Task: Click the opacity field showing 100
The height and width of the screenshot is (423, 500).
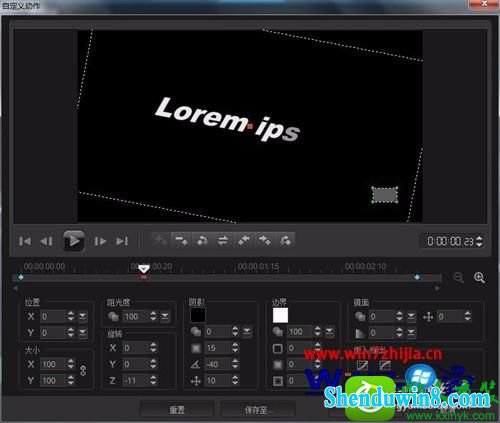Action: 136,316
